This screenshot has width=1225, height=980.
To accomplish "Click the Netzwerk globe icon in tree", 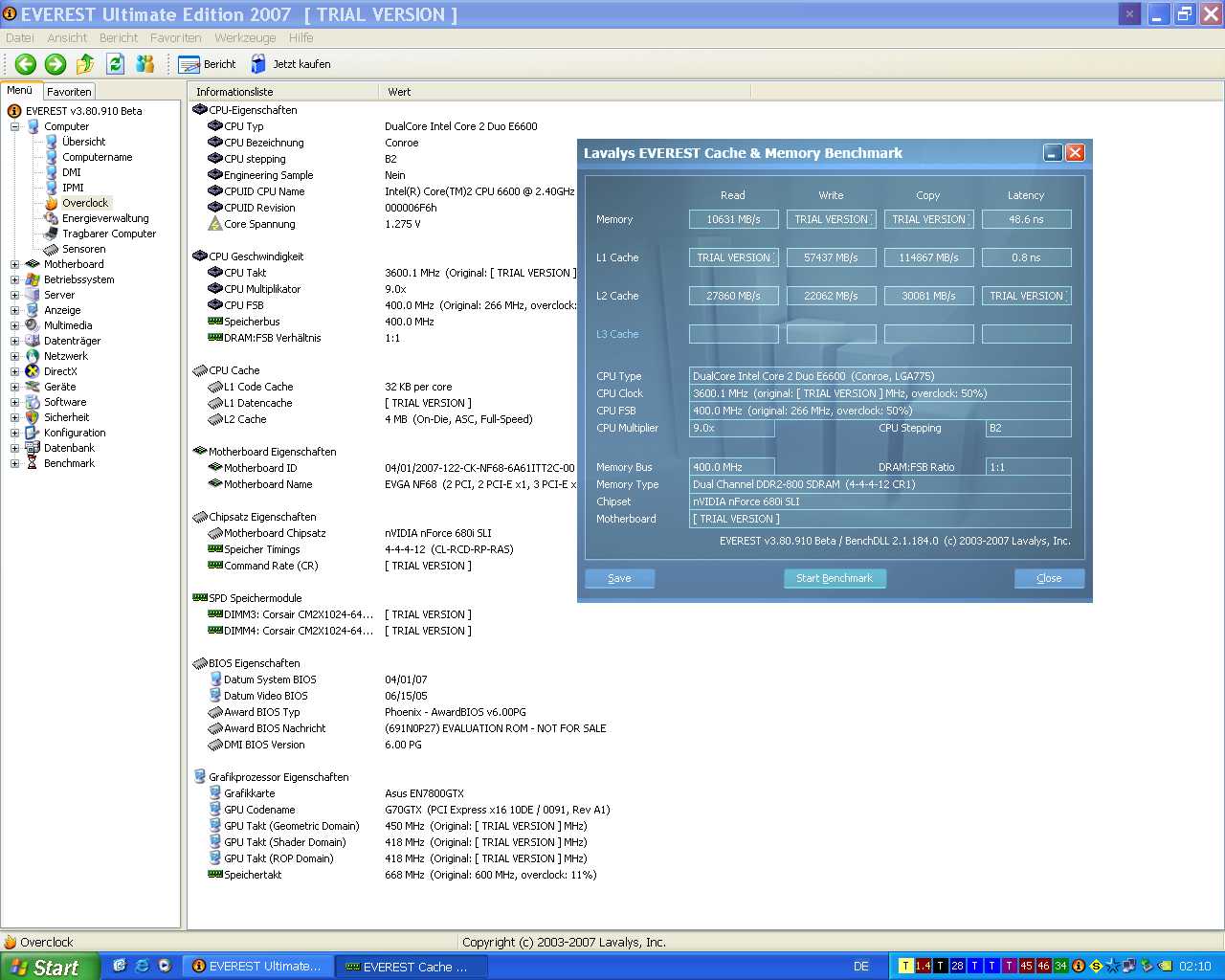I will [33, 356].
